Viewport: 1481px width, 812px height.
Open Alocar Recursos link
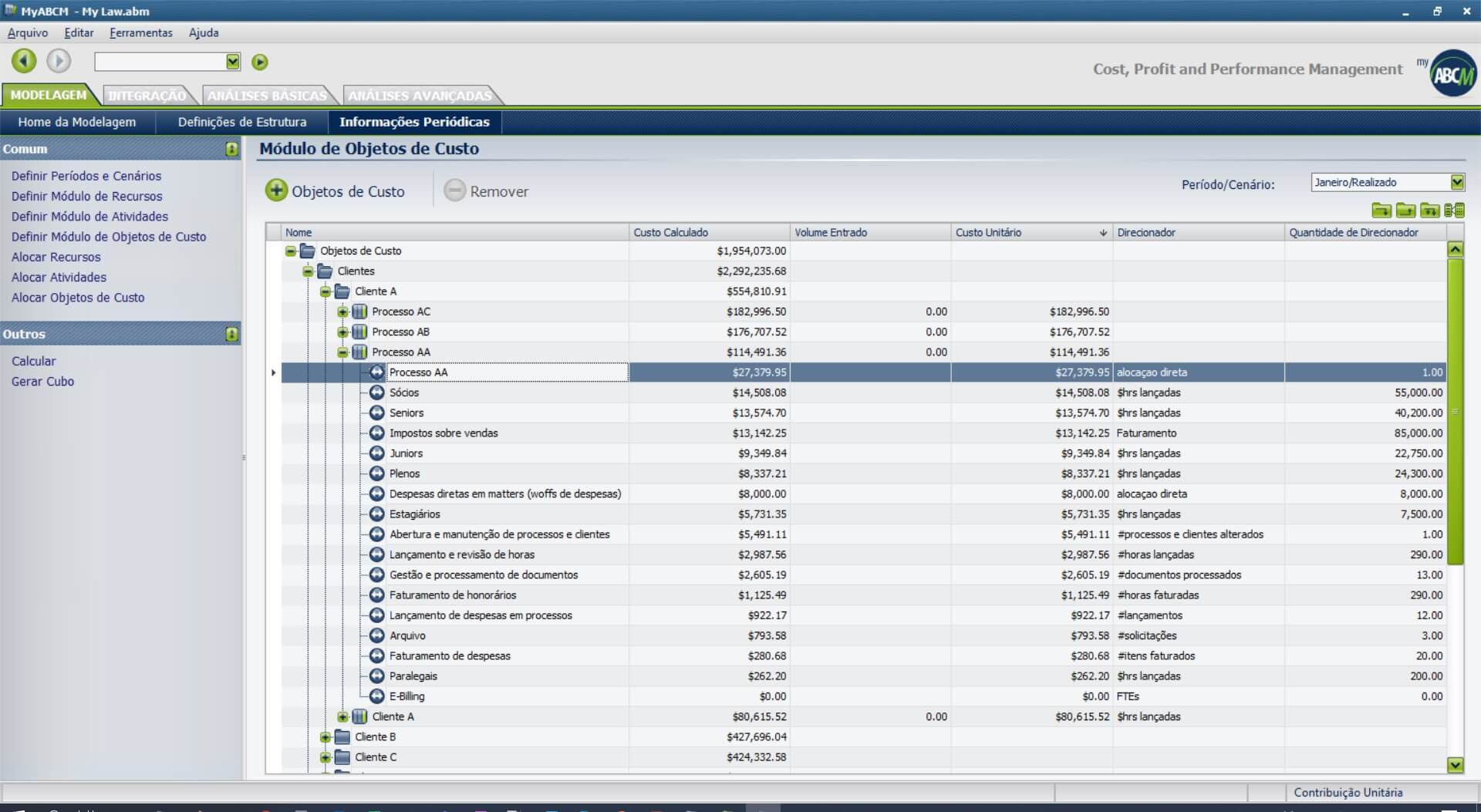tap(56, 257)
